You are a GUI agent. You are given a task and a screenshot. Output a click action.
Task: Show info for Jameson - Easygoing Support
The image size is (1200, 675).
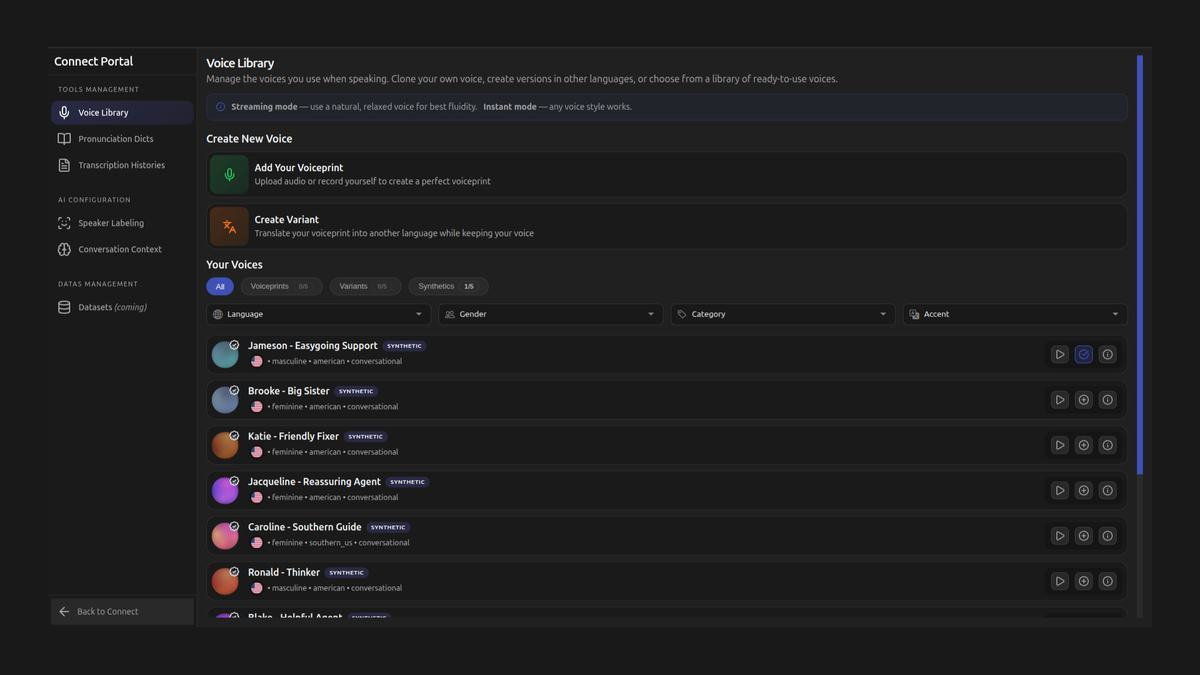point(1108,354)
